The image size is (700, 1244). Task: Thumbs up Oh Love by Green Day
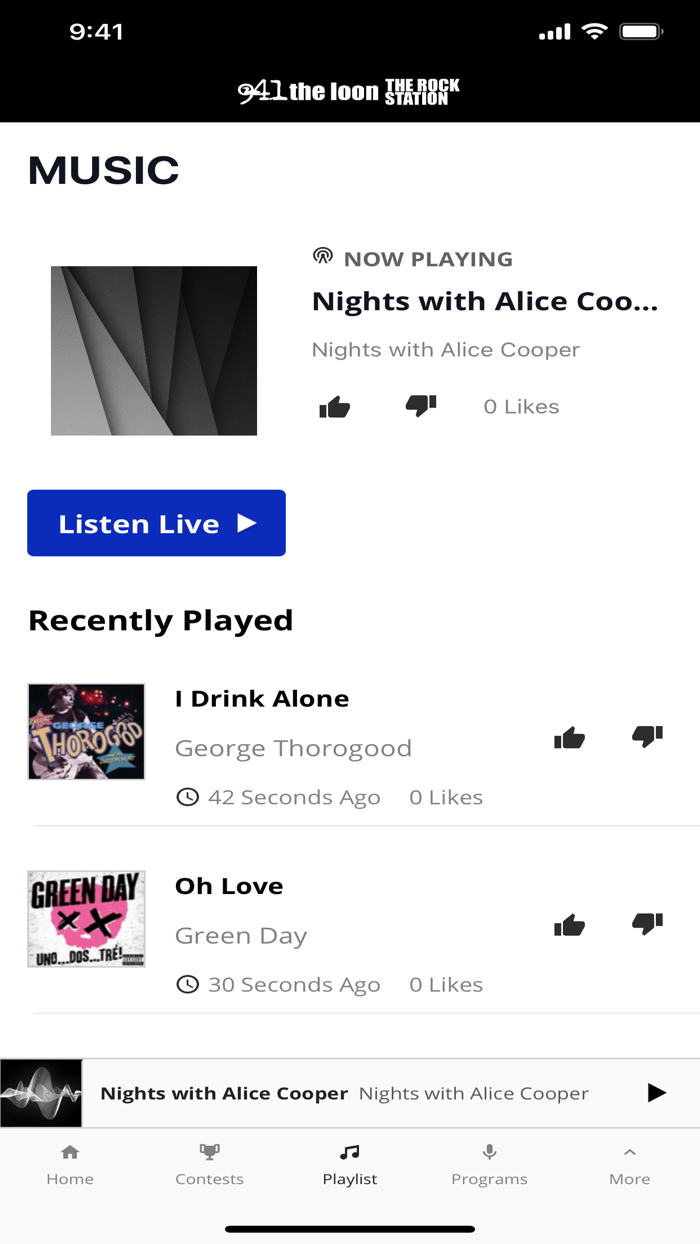coord(569,925)
